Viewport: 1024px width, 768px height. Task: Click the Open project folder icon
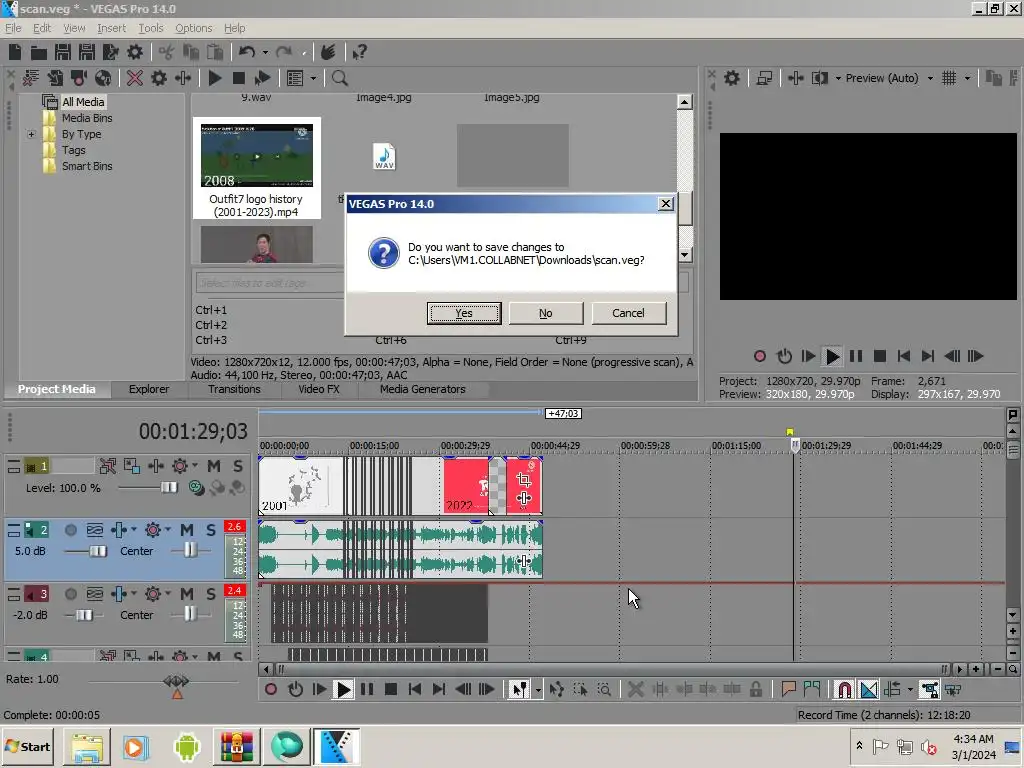(39, 52)
